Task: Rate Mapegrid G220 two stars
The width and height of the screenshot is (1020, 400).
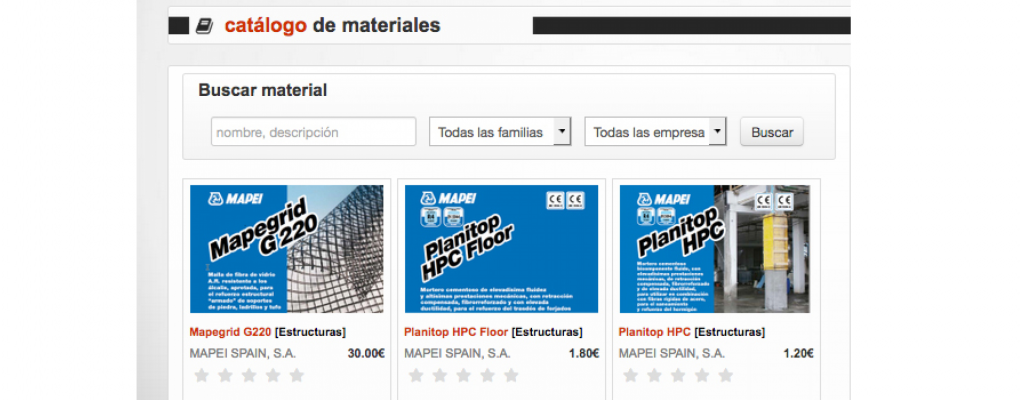Action: pyautogui.click(x=225, y=375)
